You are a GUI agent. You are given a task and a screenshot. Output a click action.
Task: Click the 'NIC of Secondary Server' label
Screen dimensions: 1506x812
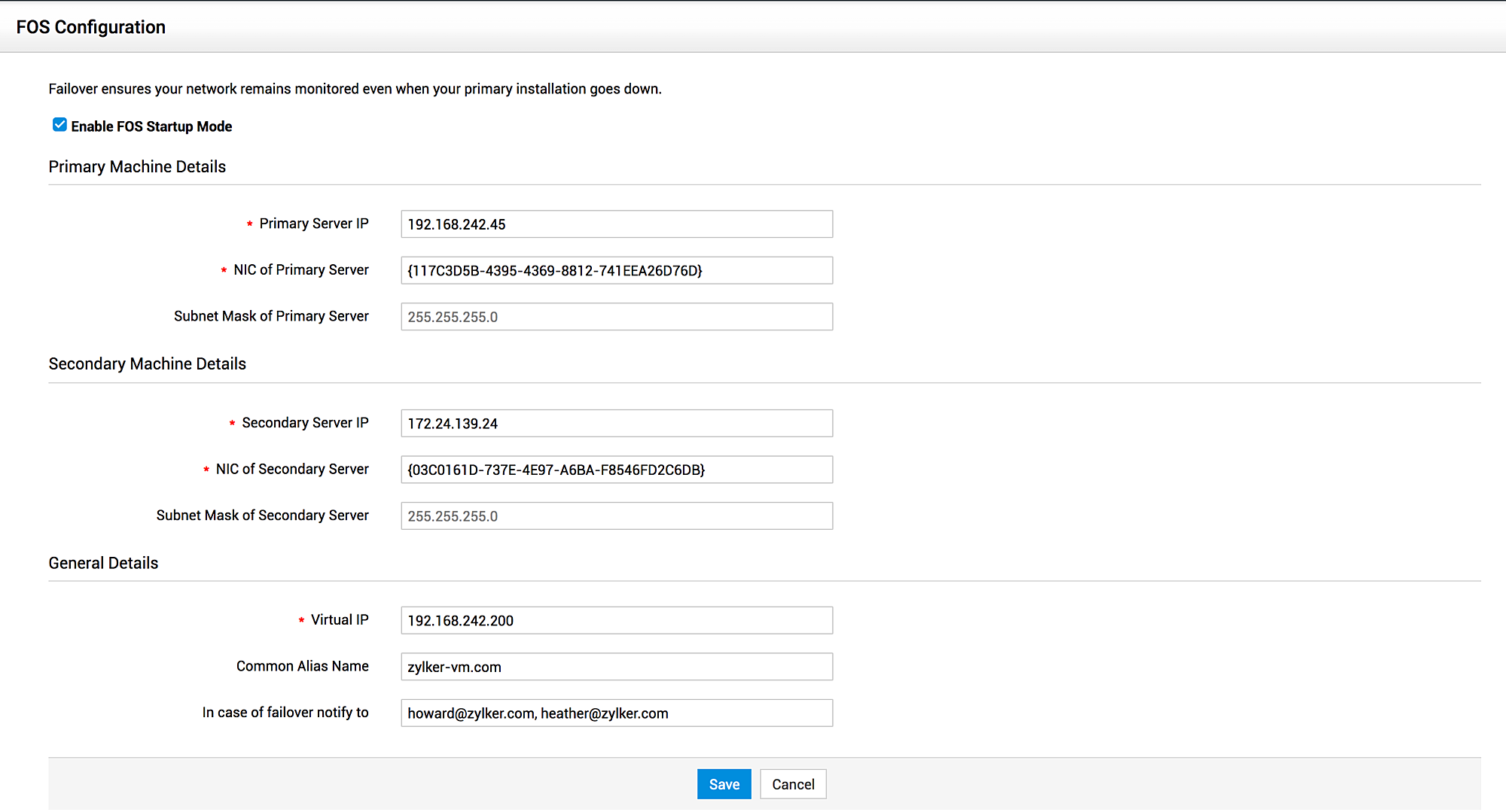point(292,469)
